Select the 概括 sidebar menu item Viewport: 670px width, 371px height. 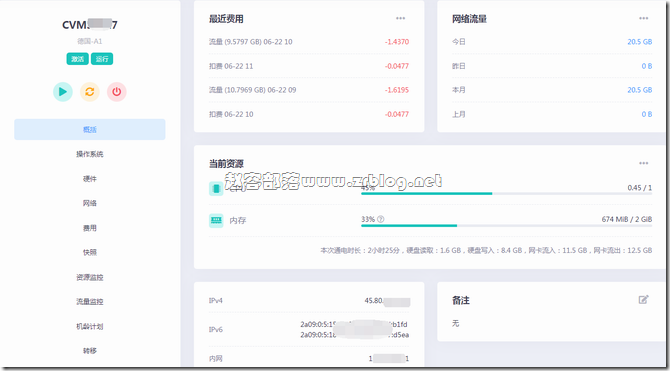[90, 130]
